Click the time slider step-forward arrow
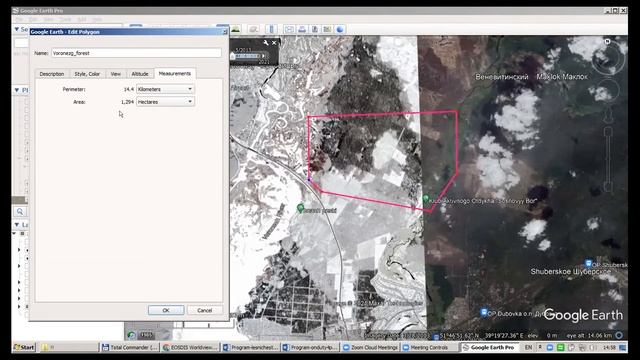 264,56
